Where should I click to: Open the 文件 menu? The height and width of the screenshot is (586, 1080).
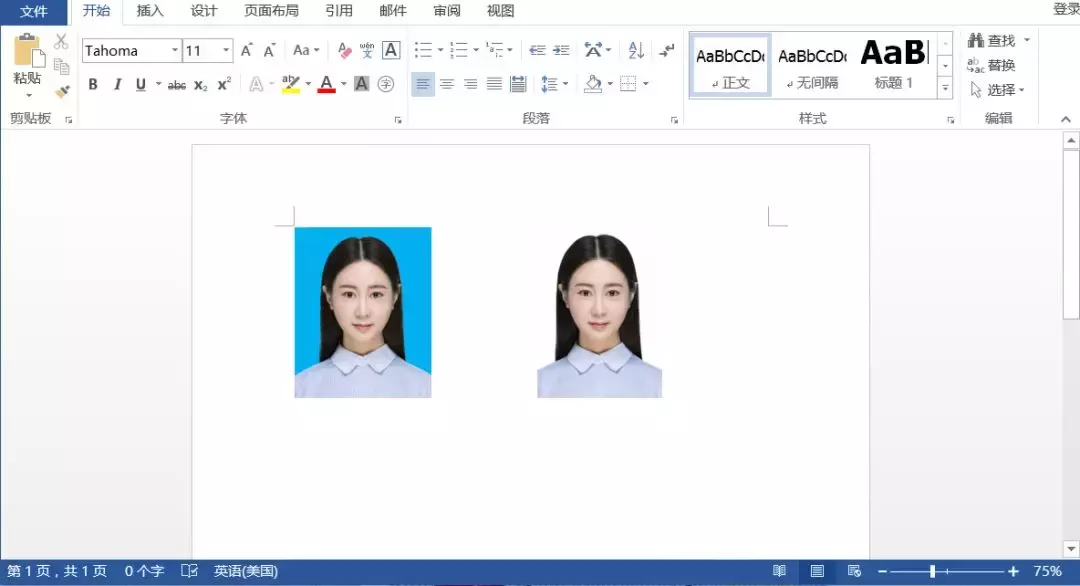click(x=33, y=12)
